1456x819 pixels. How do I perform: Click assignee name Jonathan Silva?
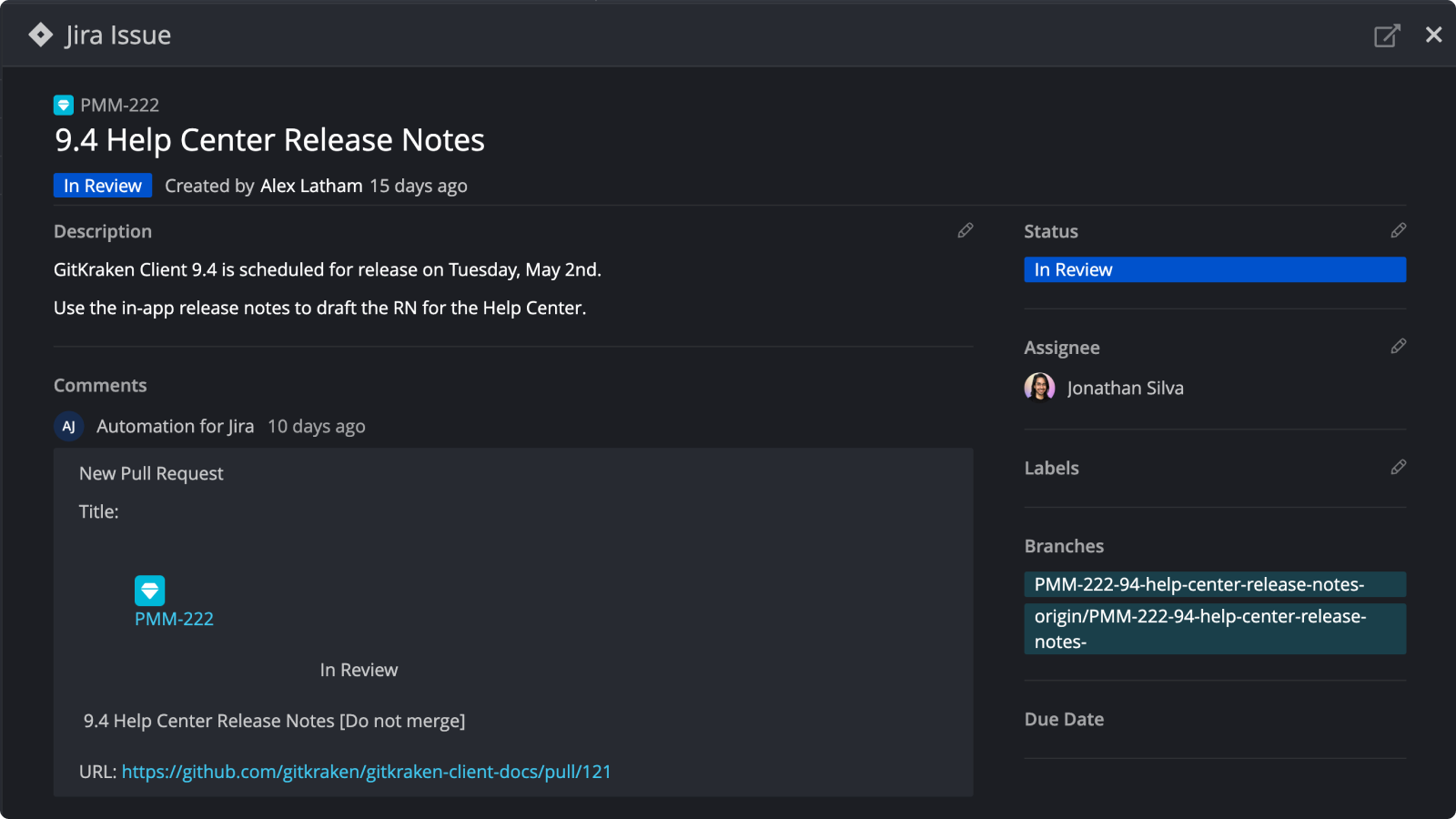[1125, 388]
